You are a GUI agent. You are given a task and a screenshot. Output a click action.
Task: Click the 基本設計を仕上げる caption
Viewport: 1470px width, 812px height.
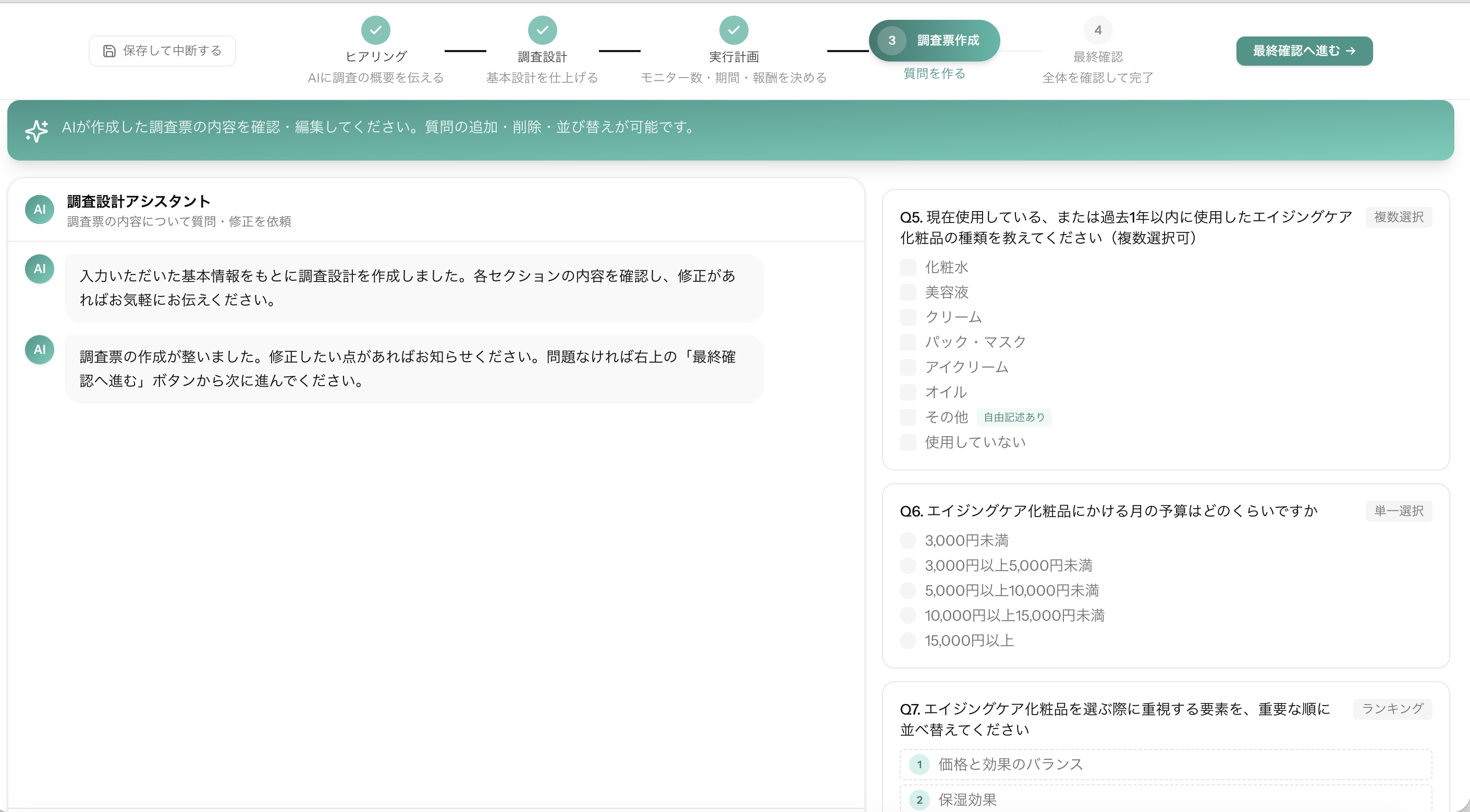click(x=542, y=78)
